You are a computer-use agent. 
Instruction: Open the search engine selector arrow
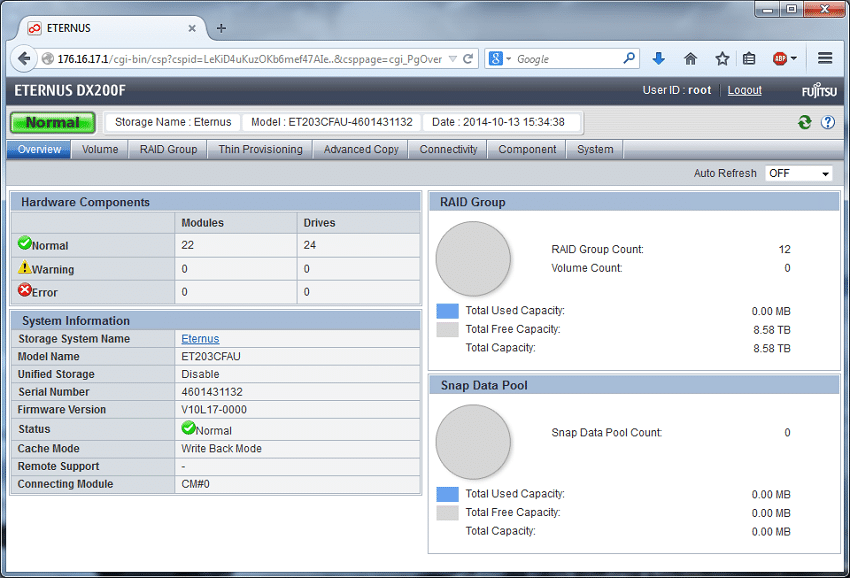point(508,59)
